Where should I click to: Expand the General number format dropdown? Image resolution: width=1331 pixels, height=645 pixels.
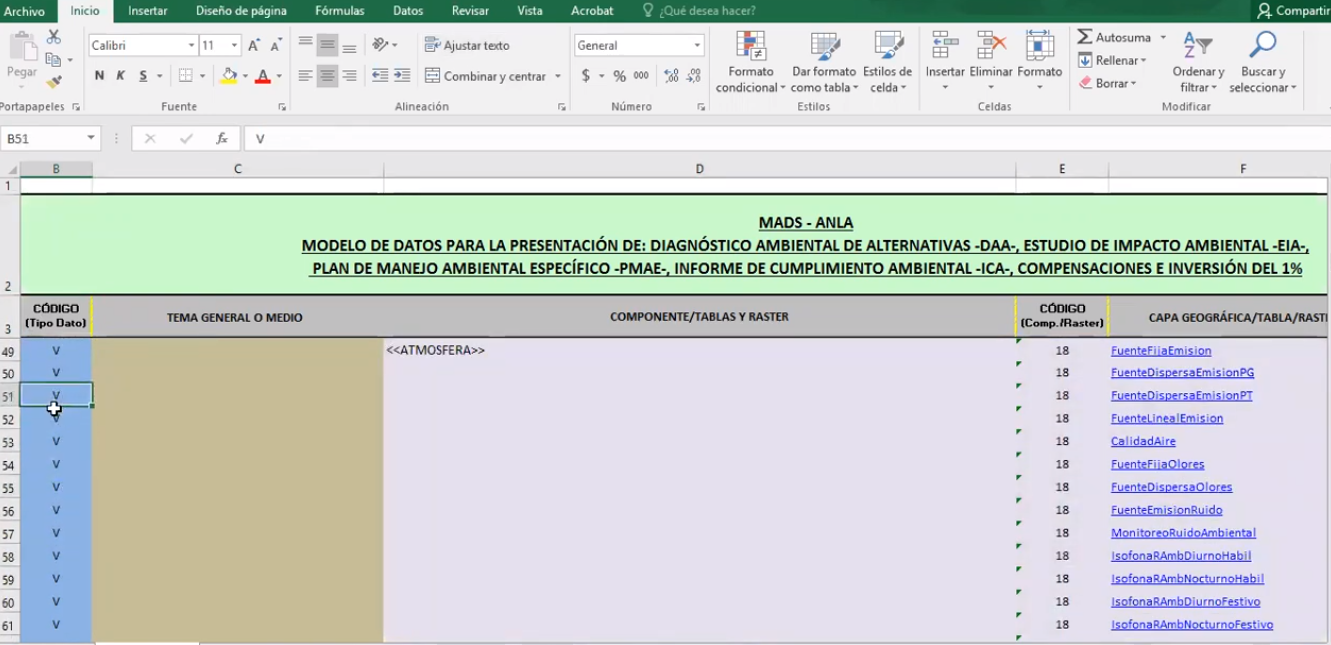click(697, 46)
